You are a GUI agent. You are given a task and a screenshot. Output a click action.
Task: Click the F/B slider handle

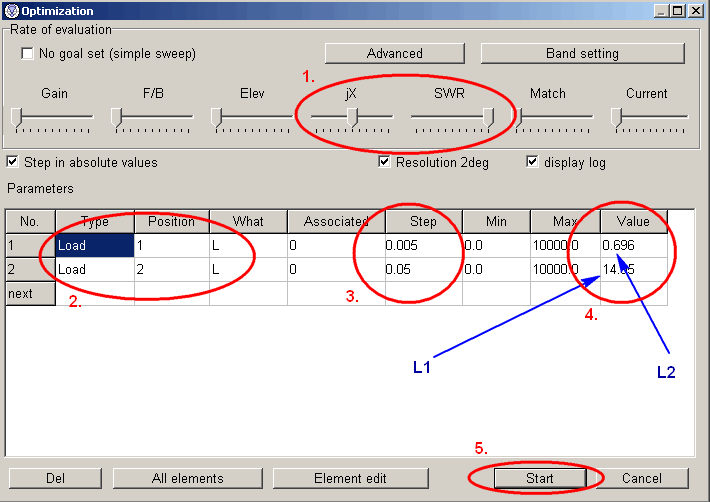point(117,117)
